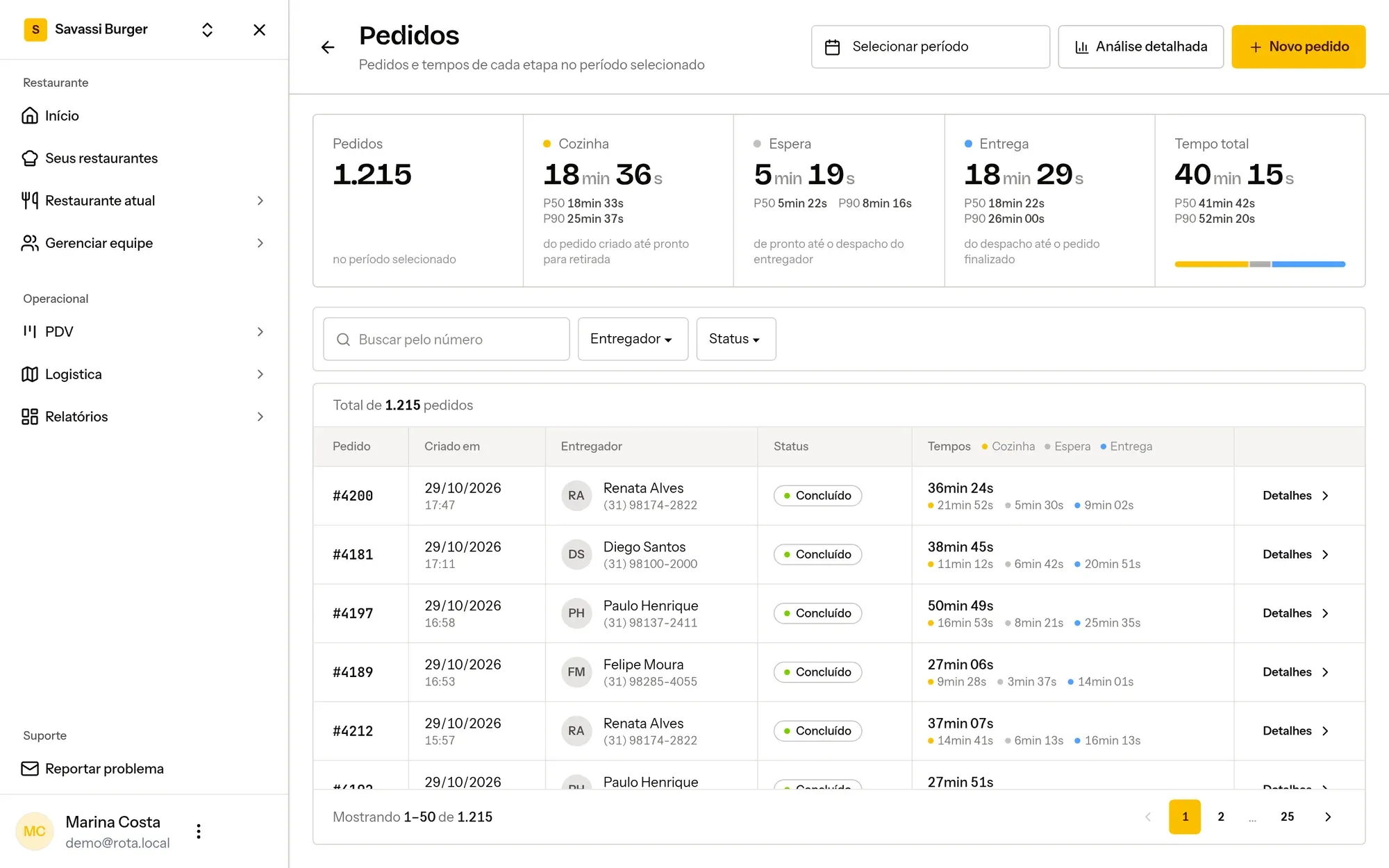Open the user options three-dot menu
The height and width of the screenshot is (868, 1389).
tap(199, 831)
